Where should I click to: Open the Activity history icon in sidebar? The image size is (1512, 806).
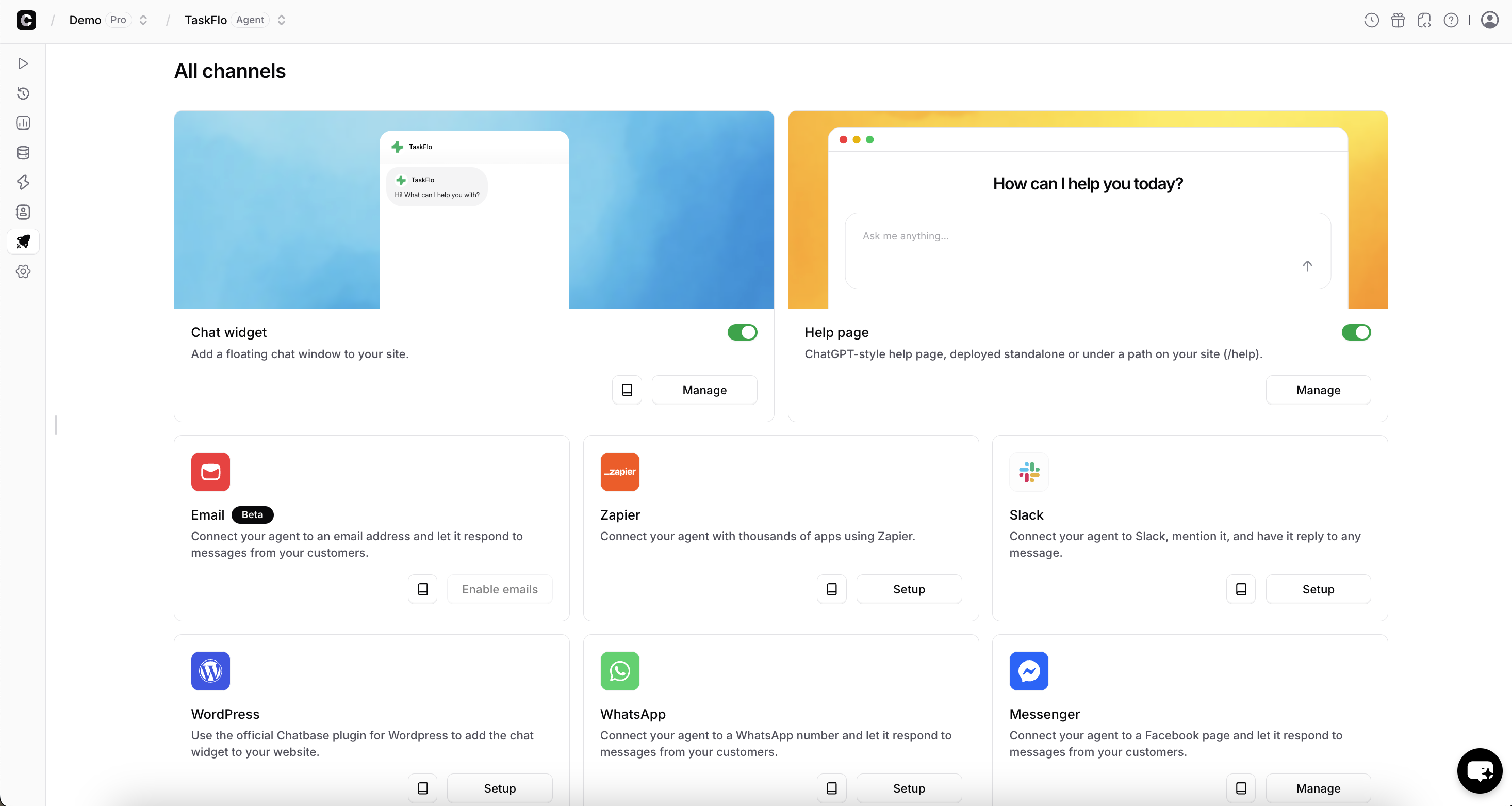click(23, 93)
